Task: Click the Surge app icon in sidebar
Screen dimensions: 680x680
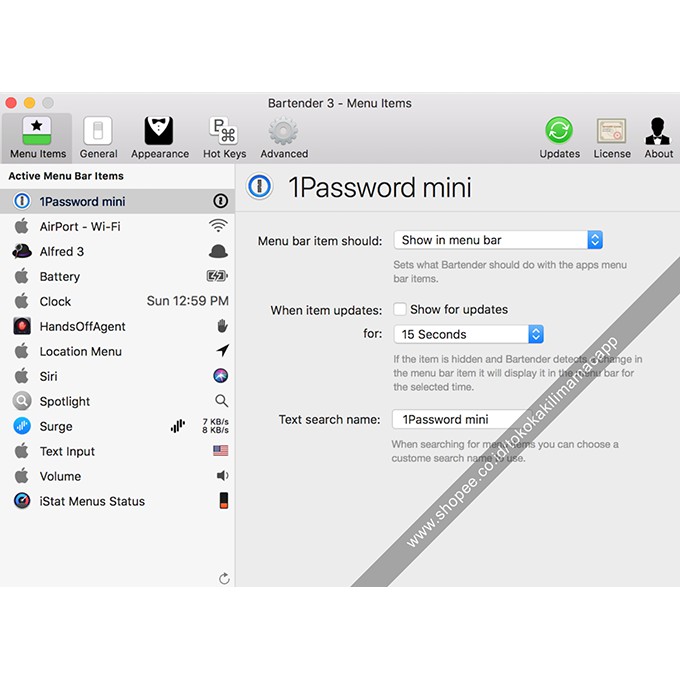Action: click(22, 426)
